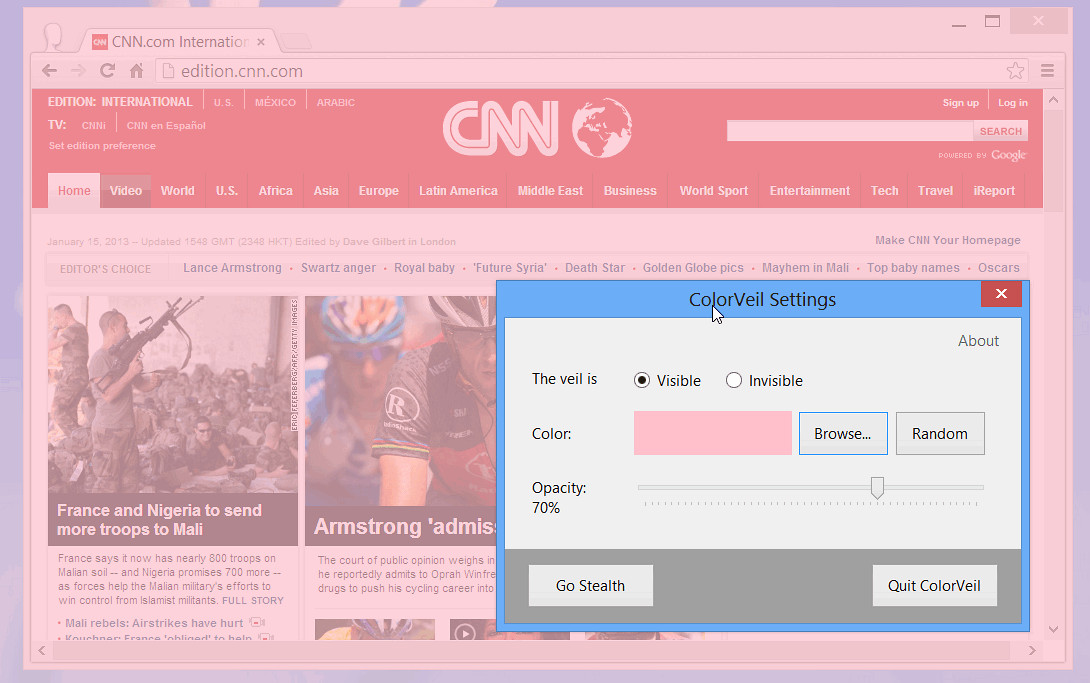Click Set edition preference
1090x683 pixels.
[102, 146]
